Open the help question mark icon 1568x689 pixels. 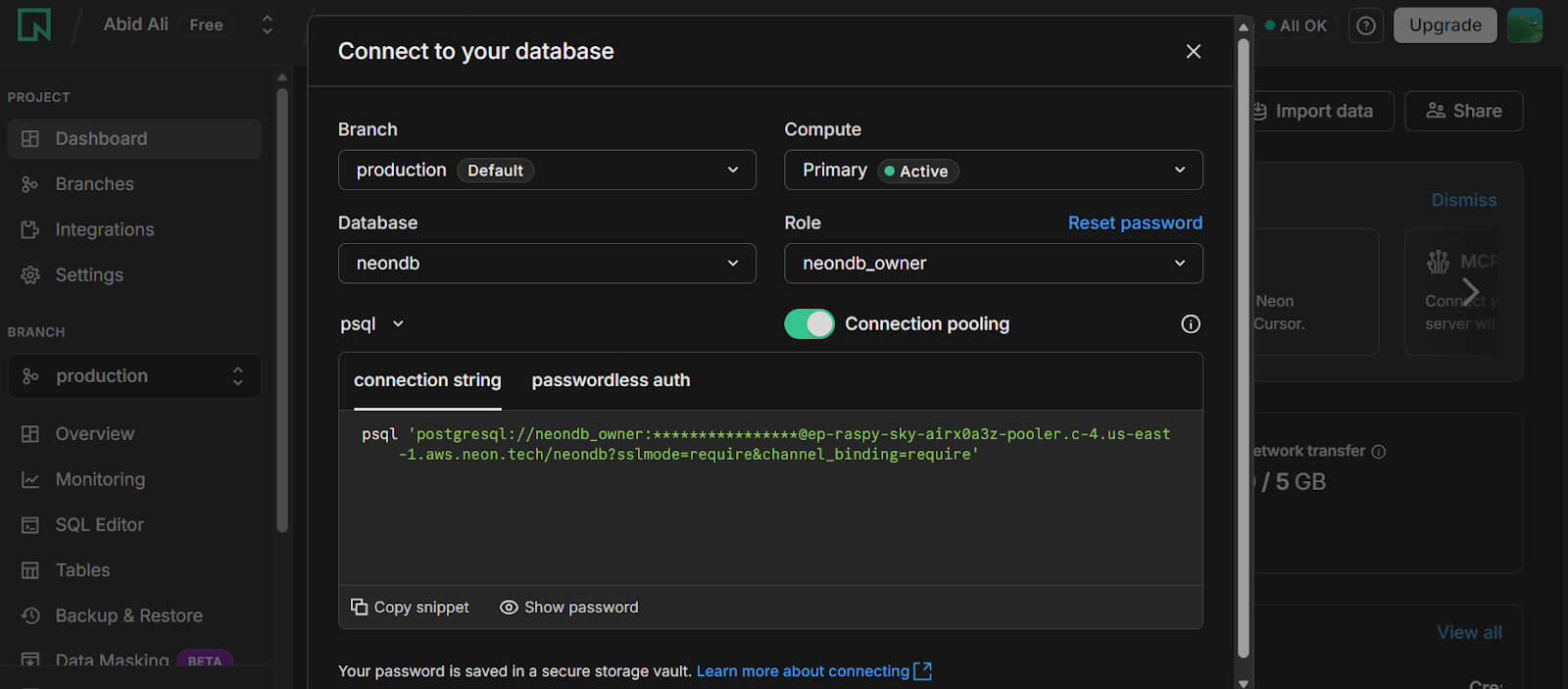pyautogui.click(x=1366, y=25)
